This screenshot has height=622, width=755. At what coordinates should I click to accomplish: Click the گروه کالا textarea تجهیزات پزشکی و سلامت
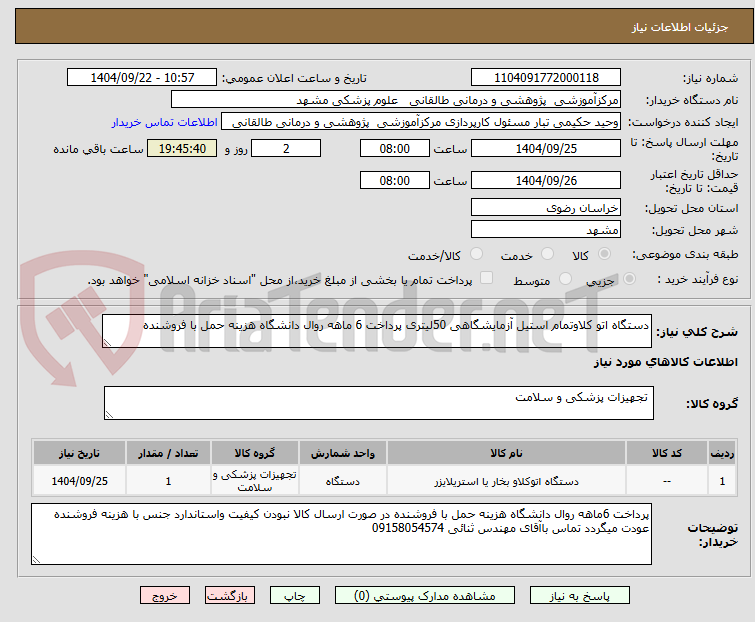(x=378, y=403)
